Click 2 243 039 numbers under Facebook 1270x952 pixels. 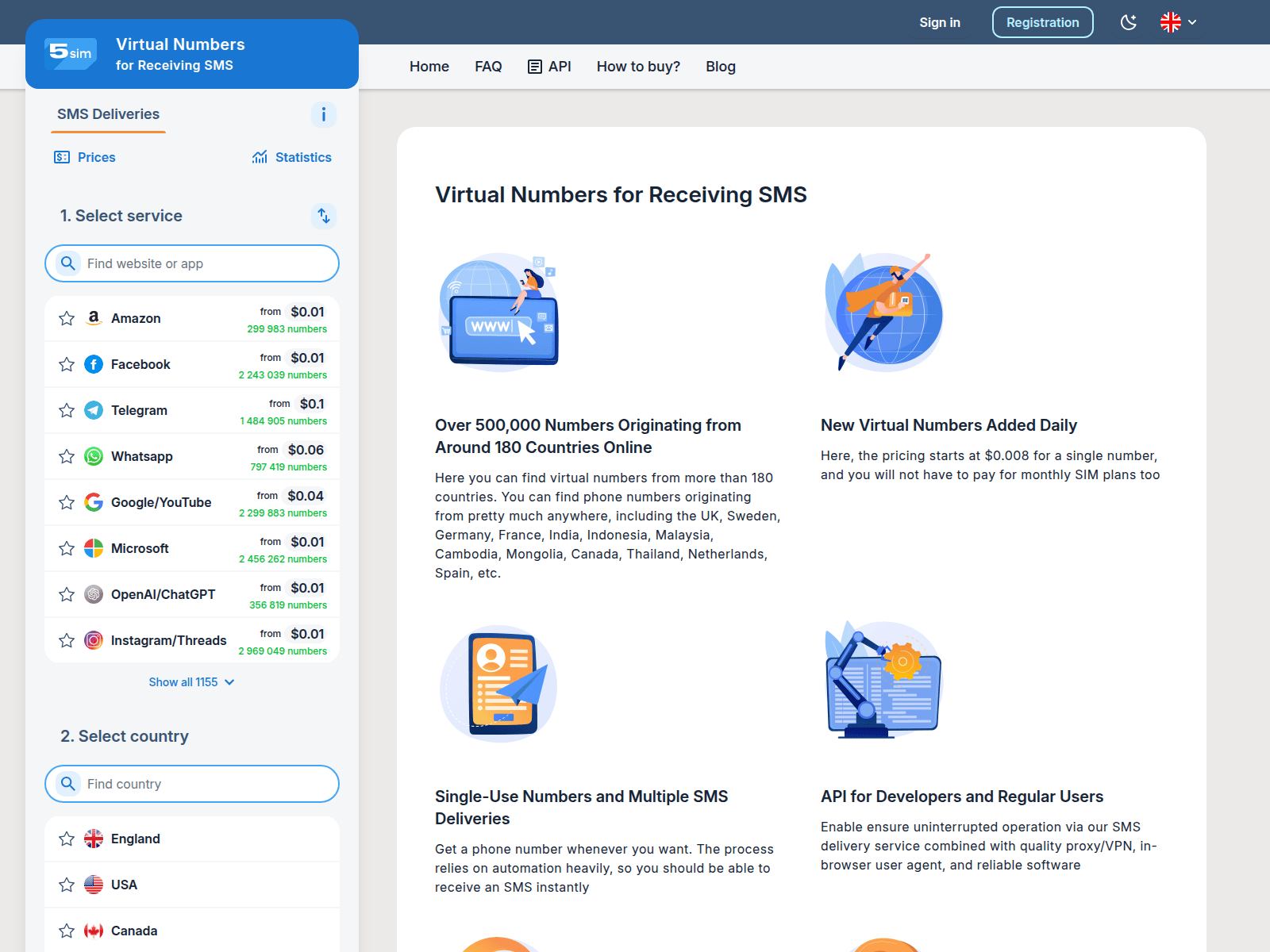[283, 375]
